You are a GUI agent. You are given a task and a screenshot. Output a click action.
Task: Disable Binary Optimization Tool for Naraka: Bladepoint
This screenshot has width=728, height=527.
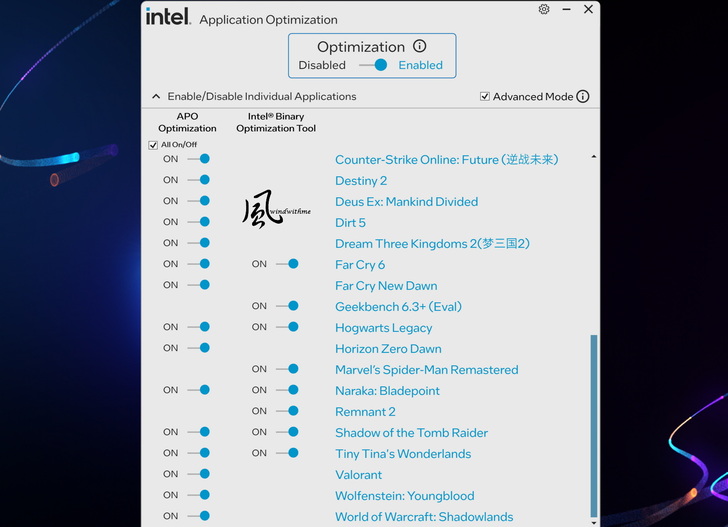click(x=287, y=390)
